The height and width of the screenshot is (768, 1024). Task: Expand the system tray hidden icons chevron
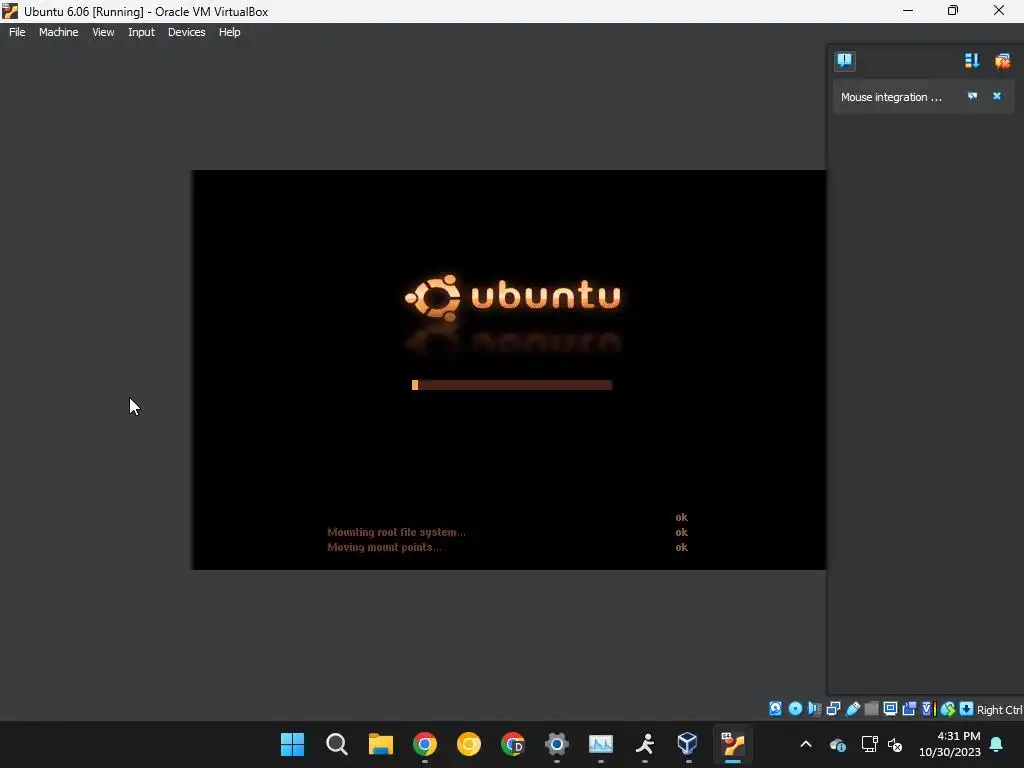[806, 744]
